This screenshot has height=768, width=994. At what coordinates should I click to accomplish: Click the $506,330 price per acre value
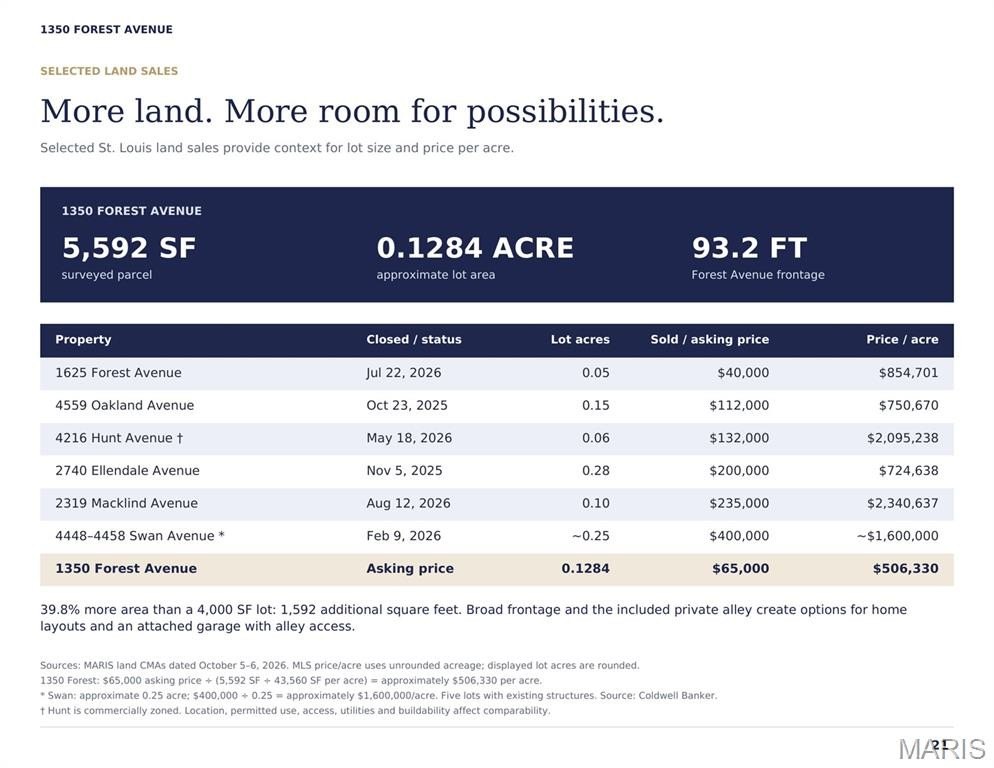point(905,569)
